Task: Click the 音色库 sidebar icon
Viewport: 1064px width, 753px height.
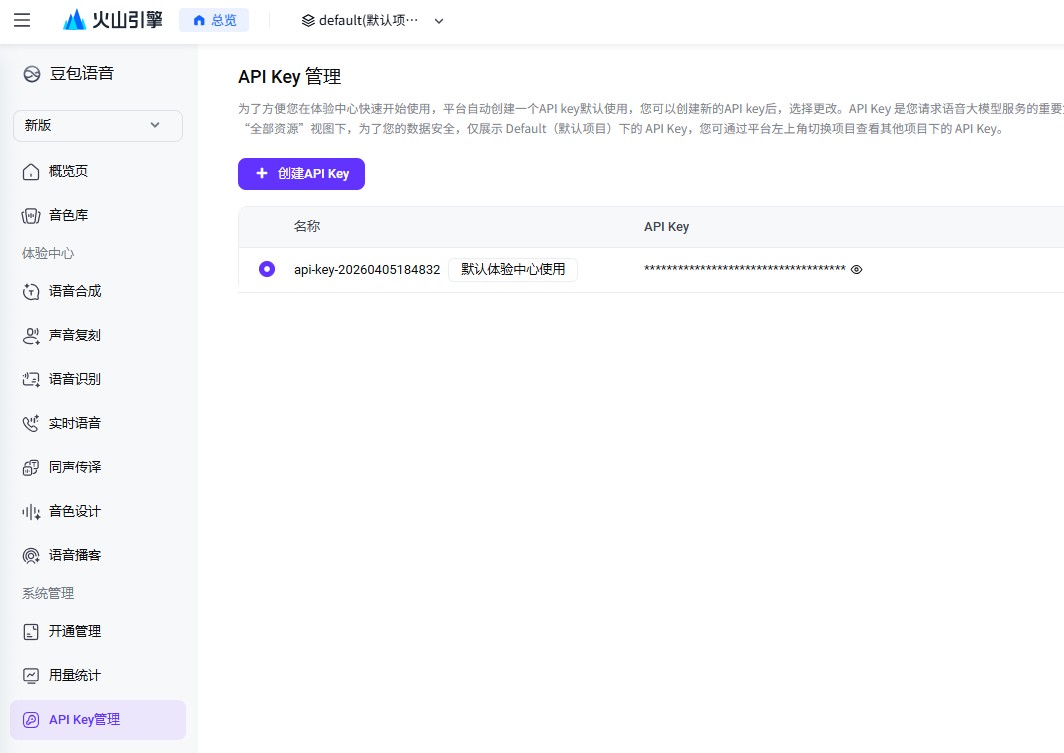Action: pyautogui.click(x=31, y=215)
